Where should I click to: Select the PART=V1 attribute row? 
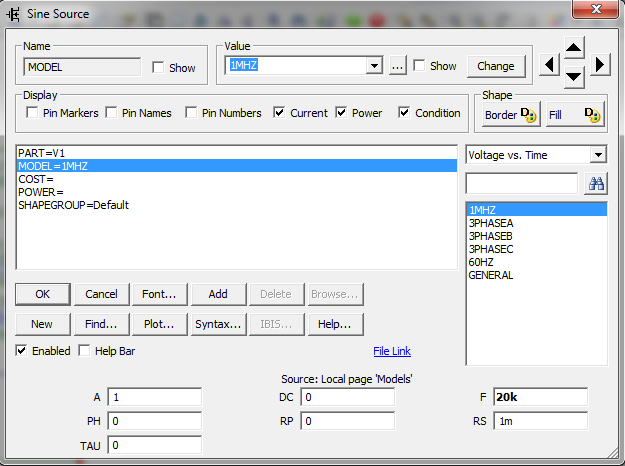[237, 153]
